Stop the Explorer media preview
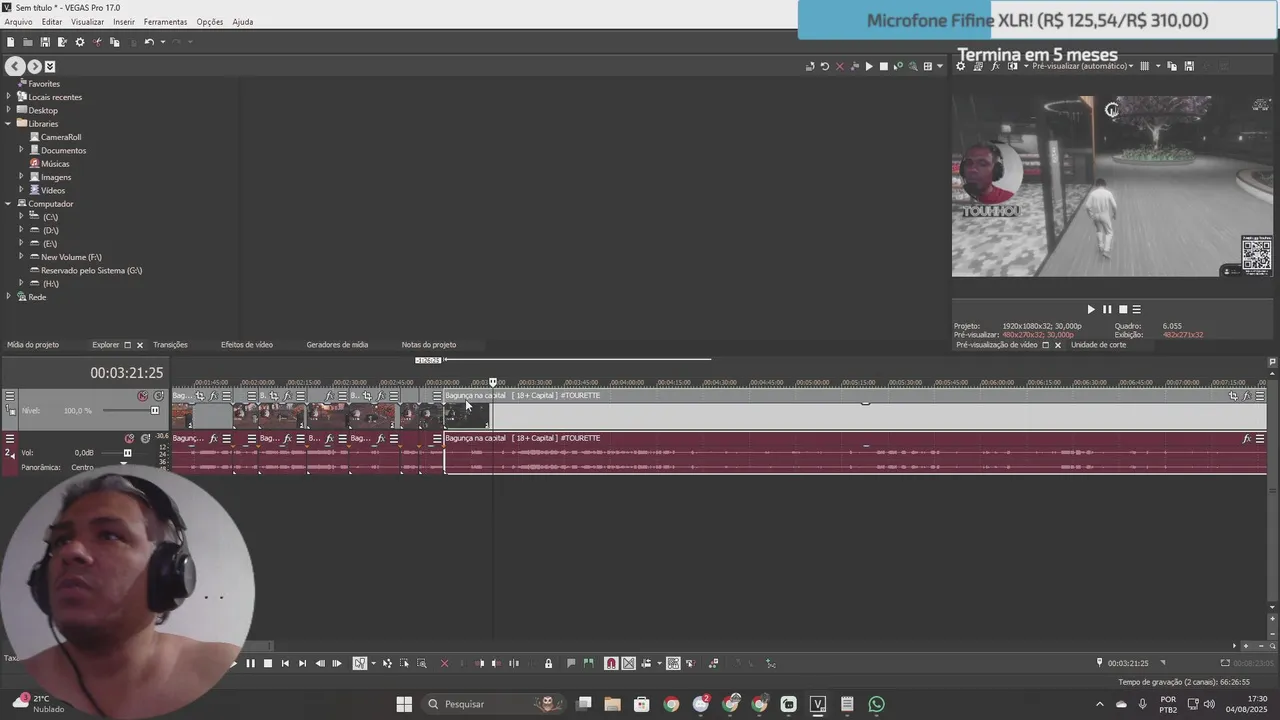The width and height of the screenshot is (1280, 720). click(884, 67)
